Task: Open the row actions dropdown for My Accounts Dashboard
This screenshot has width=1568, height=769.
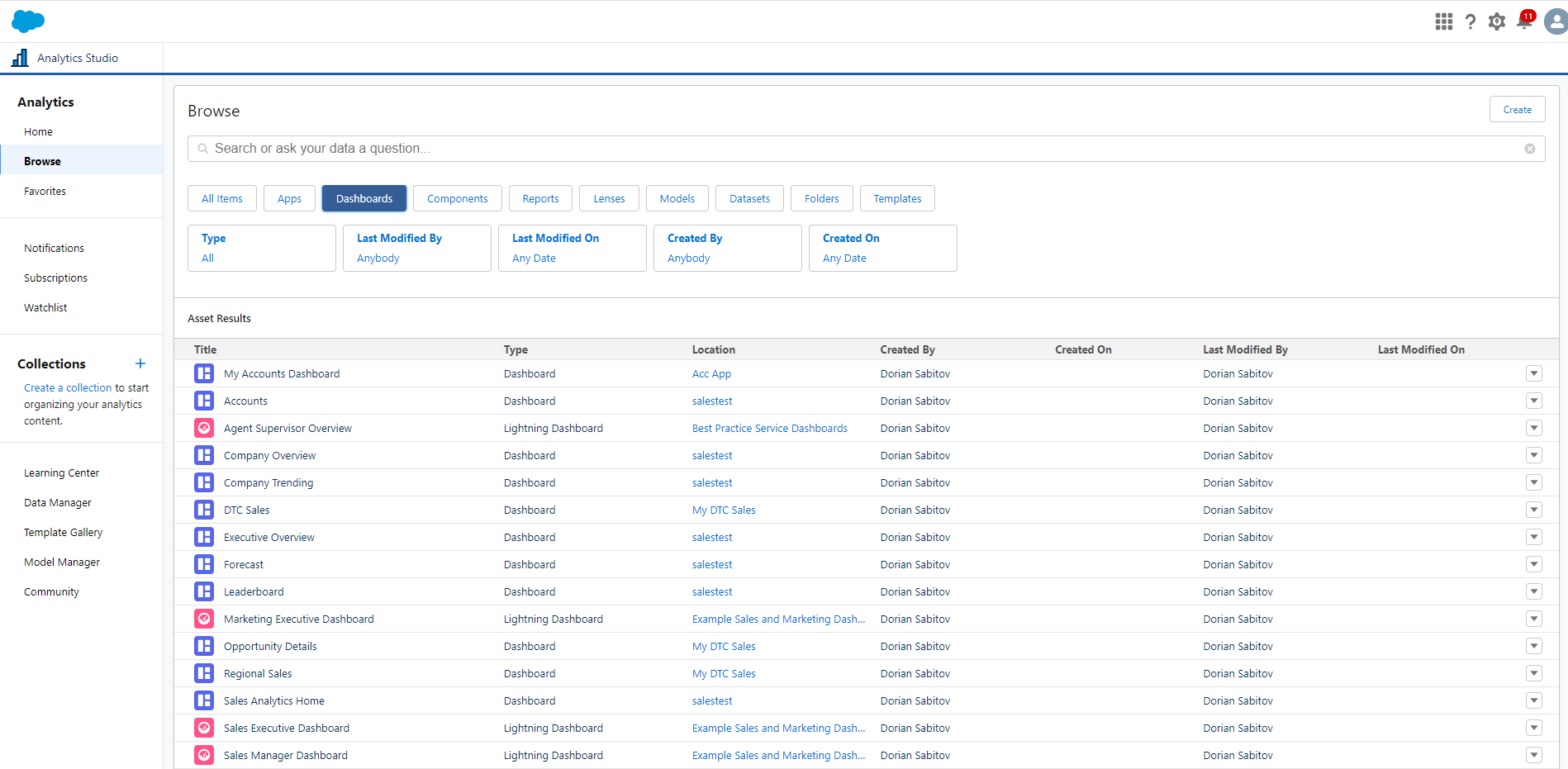Action: click(1534, 373)
